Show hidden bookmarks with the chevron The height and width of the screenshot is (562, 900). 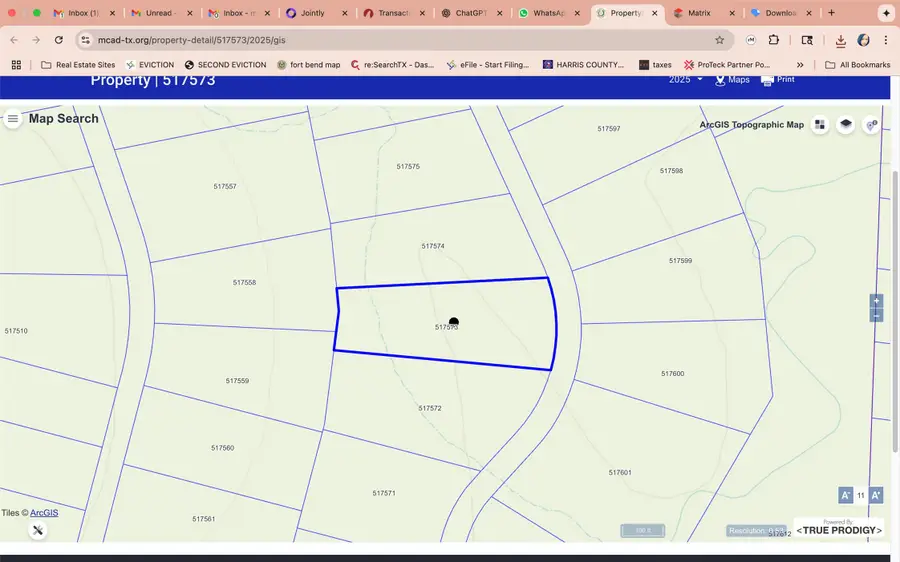(800, 65)
